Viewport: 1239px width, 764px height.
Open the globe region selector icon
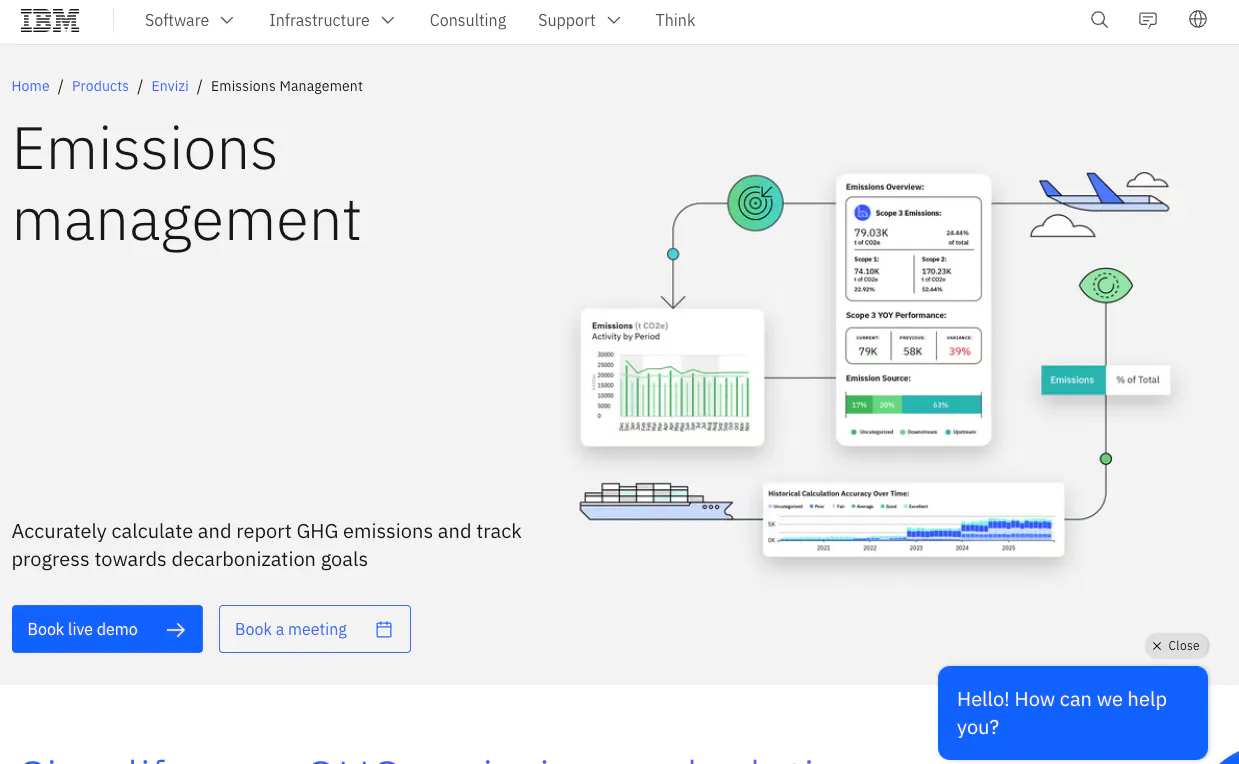pos(1198,20)
